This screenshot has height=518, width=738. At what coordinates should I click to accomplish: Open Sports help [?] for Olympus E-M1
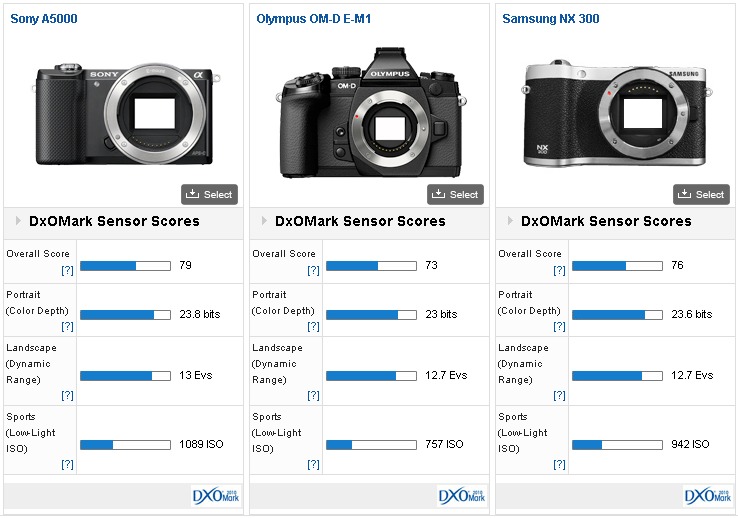[x=313, y=465]
